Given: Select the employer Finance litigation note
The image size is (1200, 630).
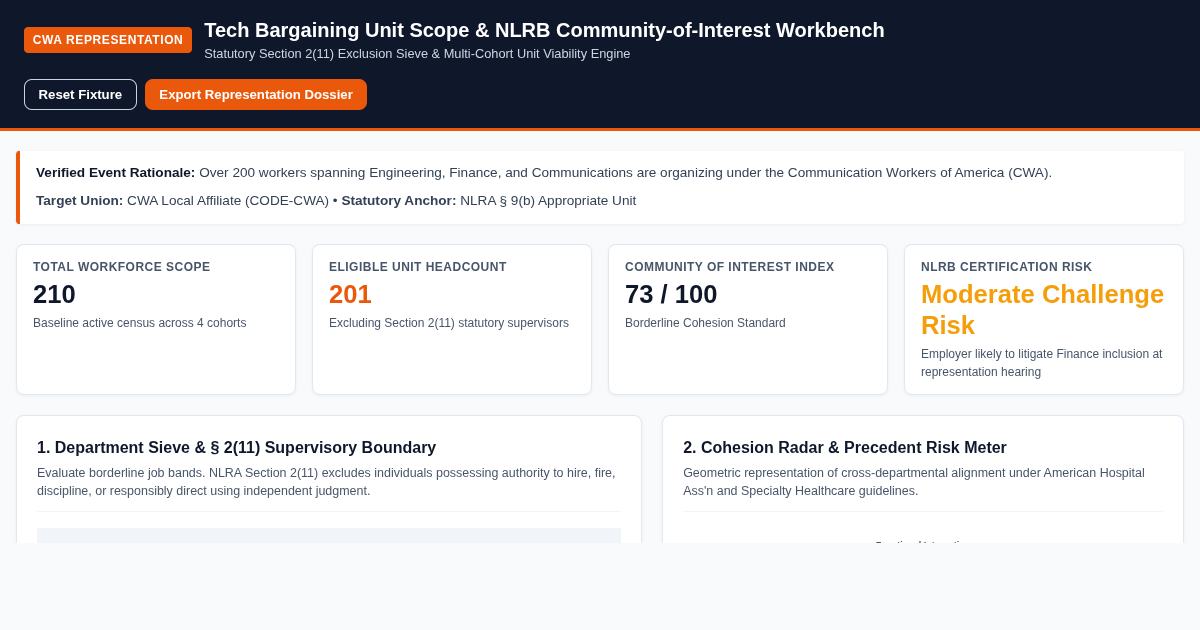Looking at the screenshot, I should pos(1041,363).
